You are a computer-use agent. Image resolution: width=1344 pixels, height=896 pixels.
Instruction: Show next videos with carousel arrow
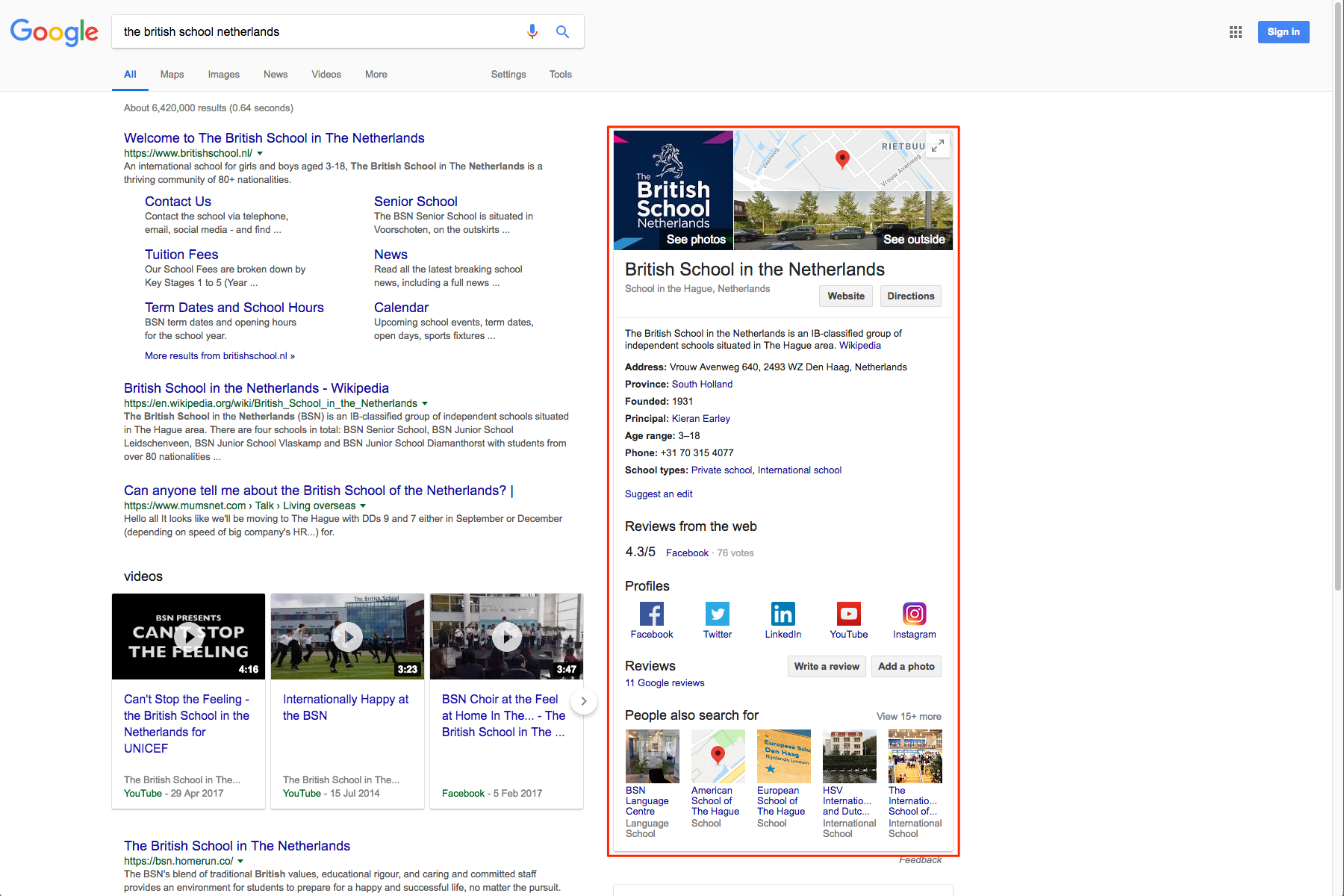pyautogui.click(x=584, y=701)
